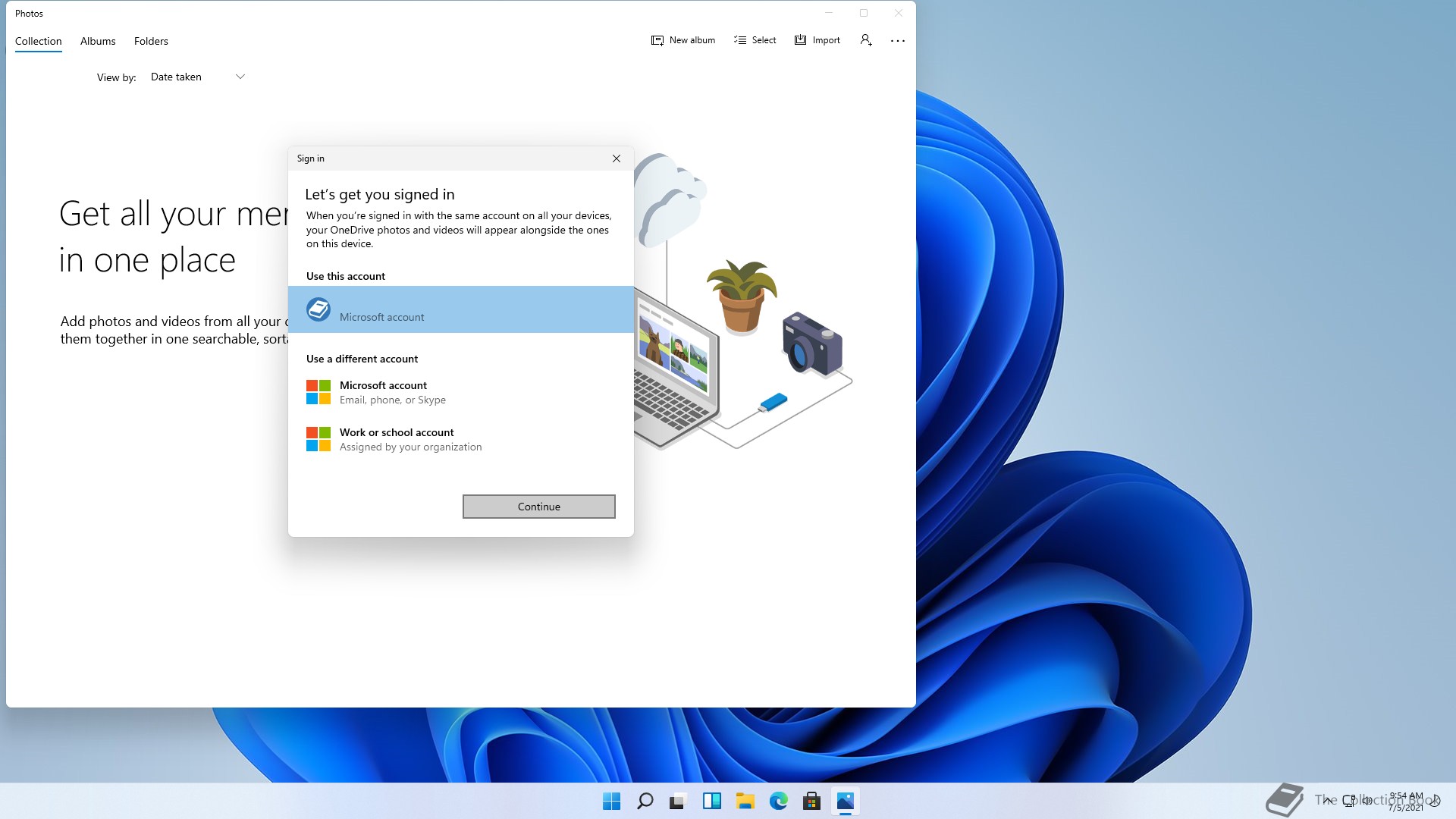Open the Widgets panel from taskbar
The height and width of the screenshot is (819, 1456).
712,801
